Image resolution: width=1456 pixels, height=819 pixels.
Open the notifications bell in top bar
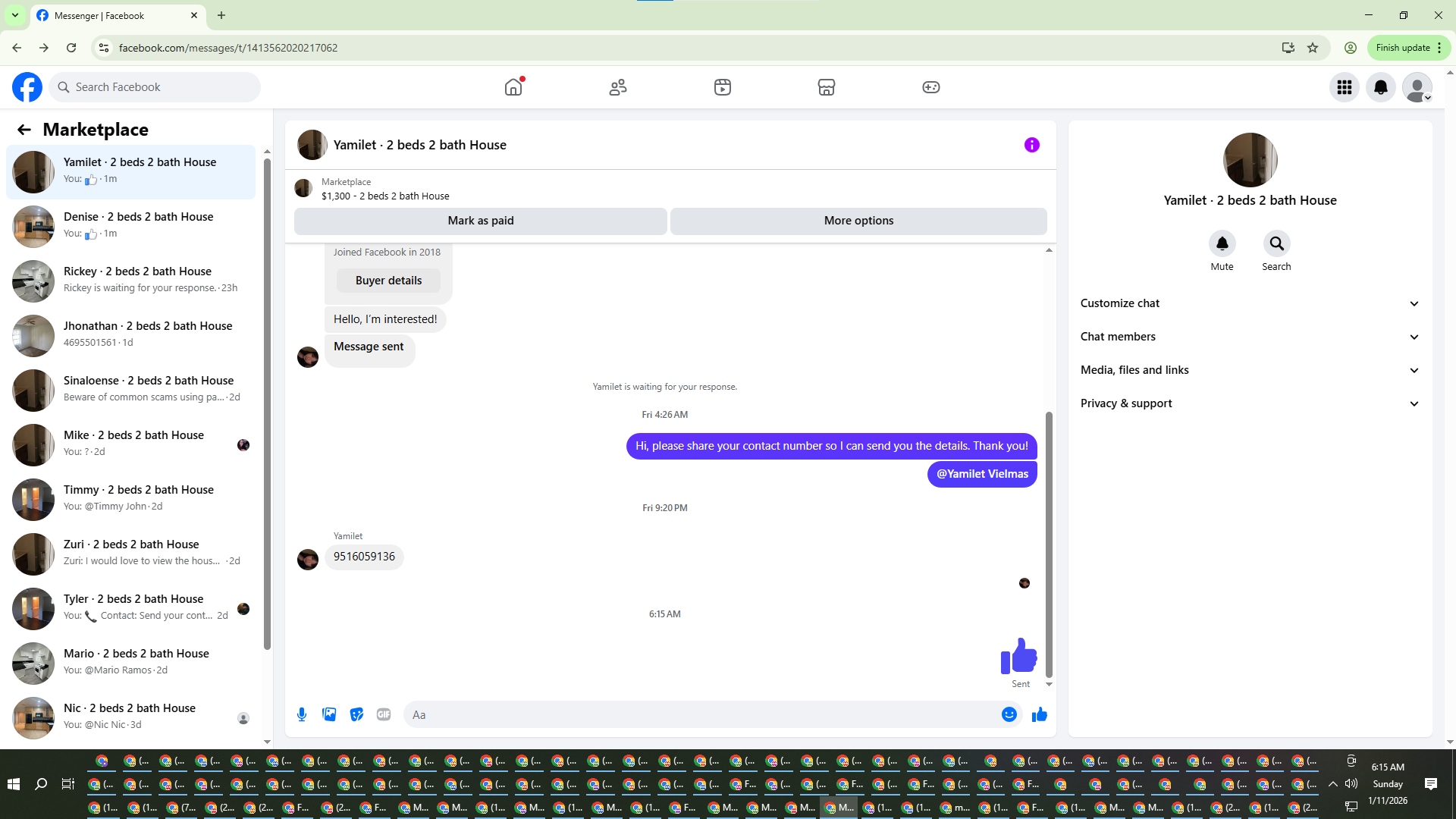1381,87
